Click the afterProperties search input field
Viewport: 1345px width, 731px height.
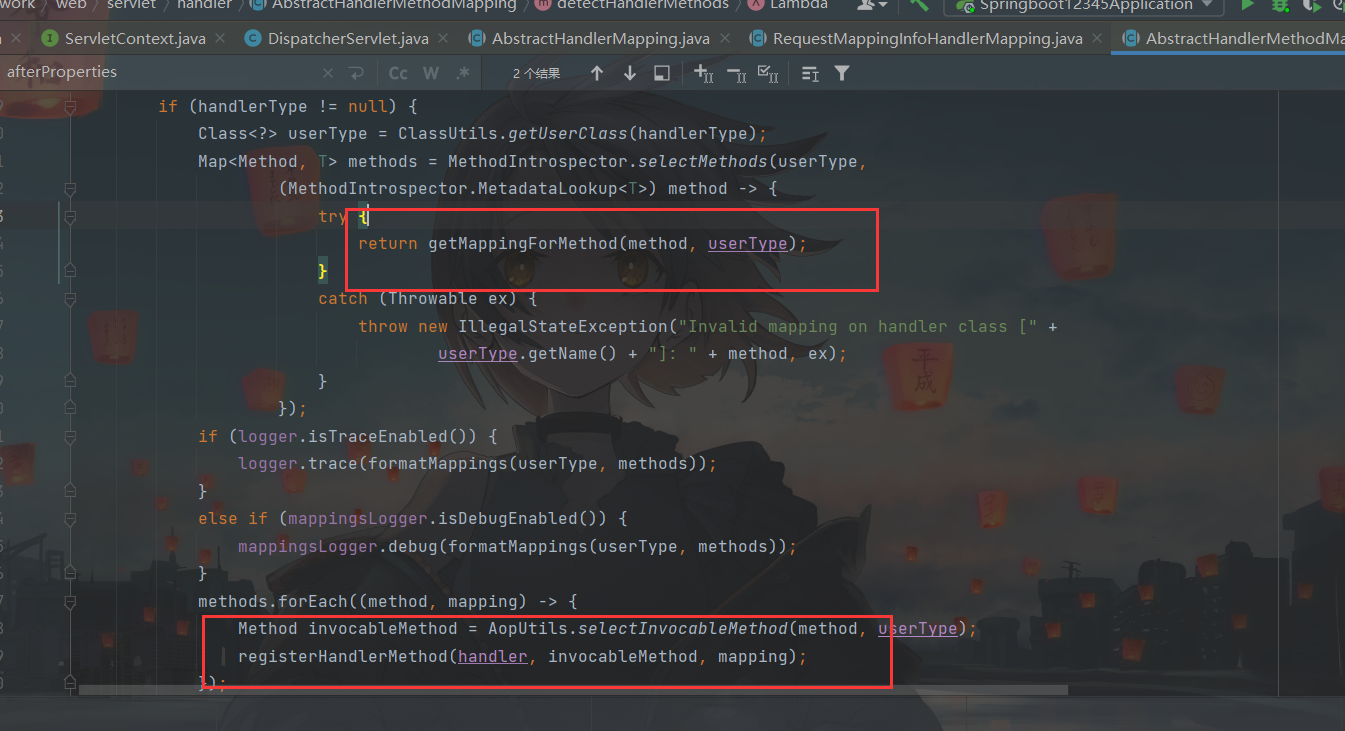tap(160, 72)
